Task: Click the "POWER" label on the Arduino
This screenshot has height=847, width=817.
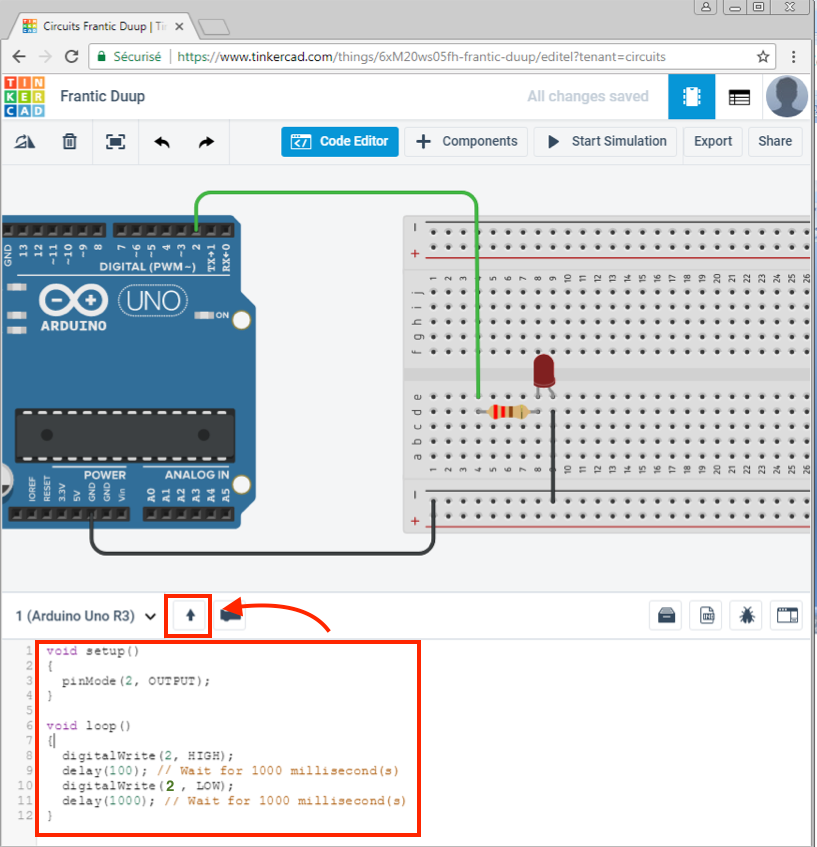Action: pos(105,475)
